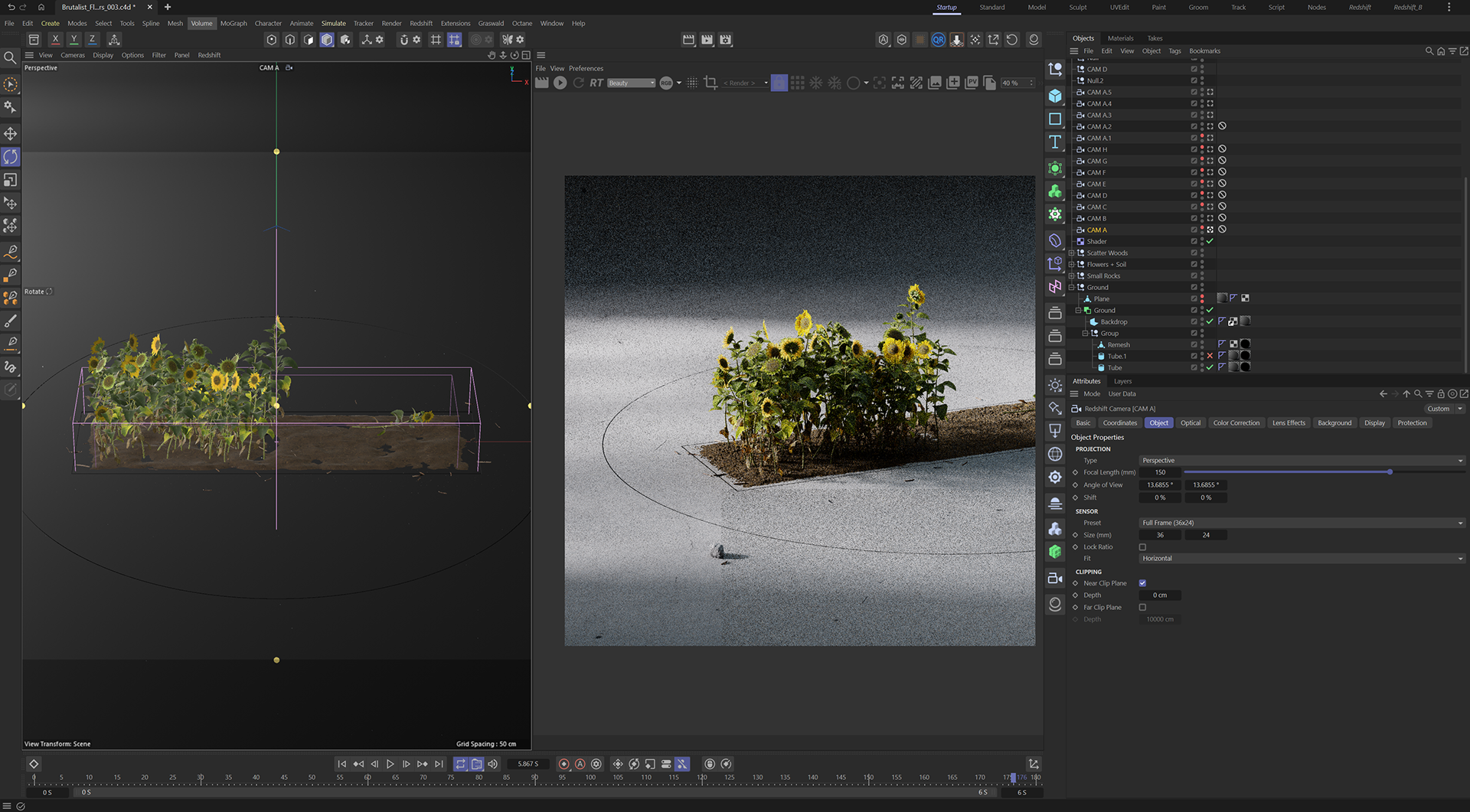
Task: Select the Move tool in left toolbar
Action: point(11,134)
